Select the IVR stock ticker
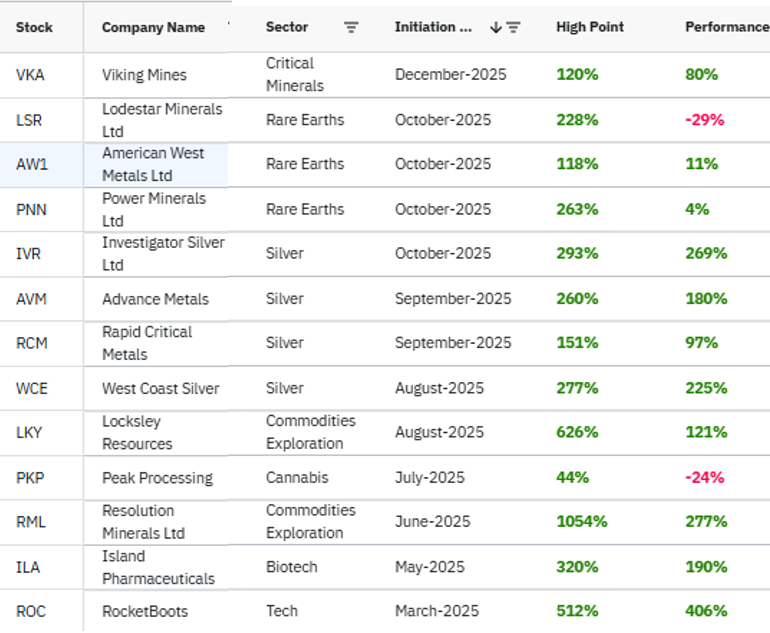The height and width of the screenshot is (633, 770). pos(31,254)
